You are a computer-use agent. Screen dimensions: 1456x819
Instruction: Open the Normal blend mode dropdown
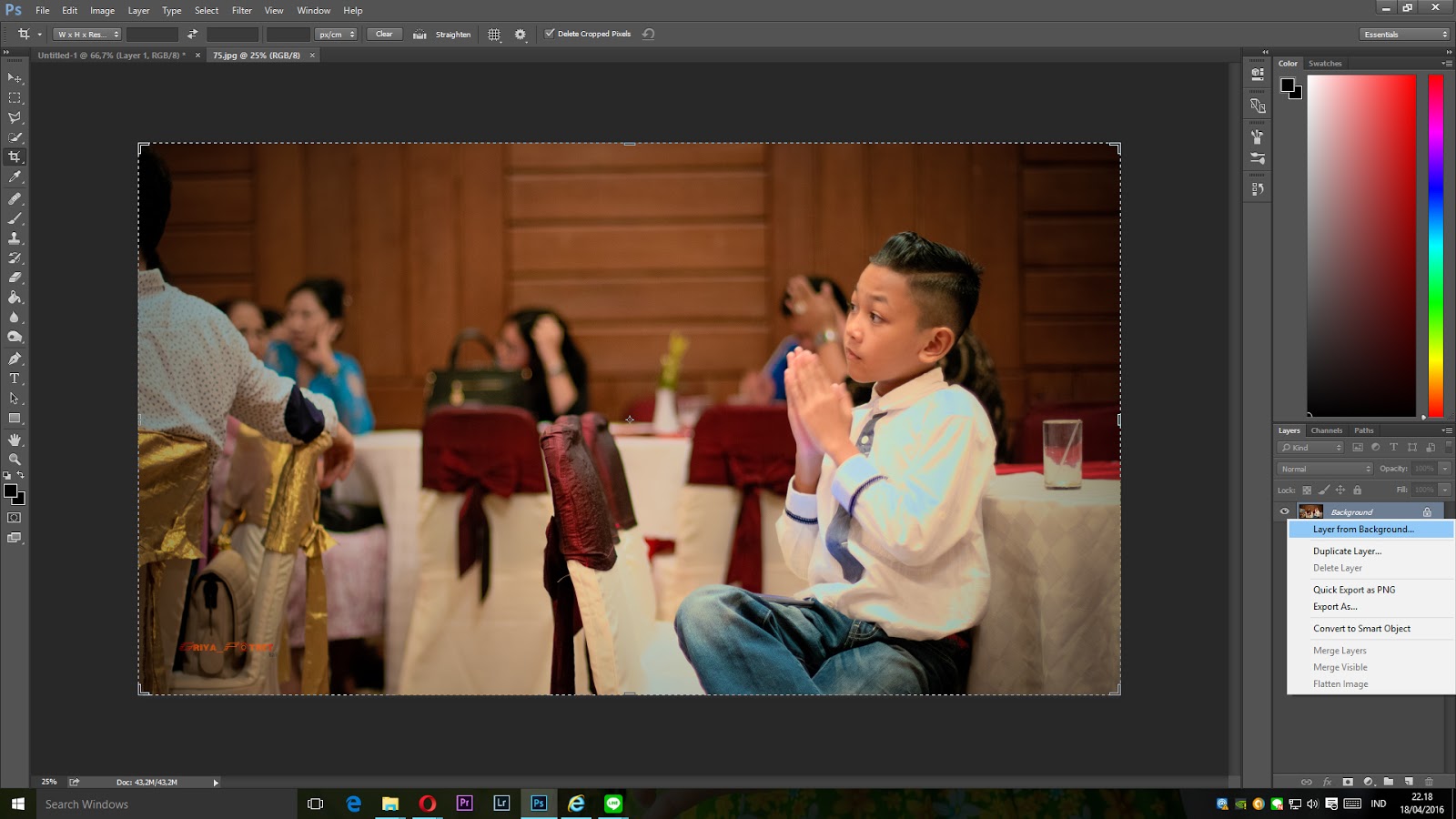tap(1325, 469)
